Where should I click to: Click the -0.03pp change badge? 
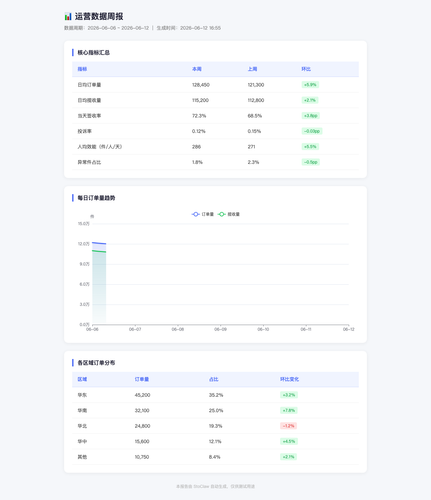(x=312, y=131)
